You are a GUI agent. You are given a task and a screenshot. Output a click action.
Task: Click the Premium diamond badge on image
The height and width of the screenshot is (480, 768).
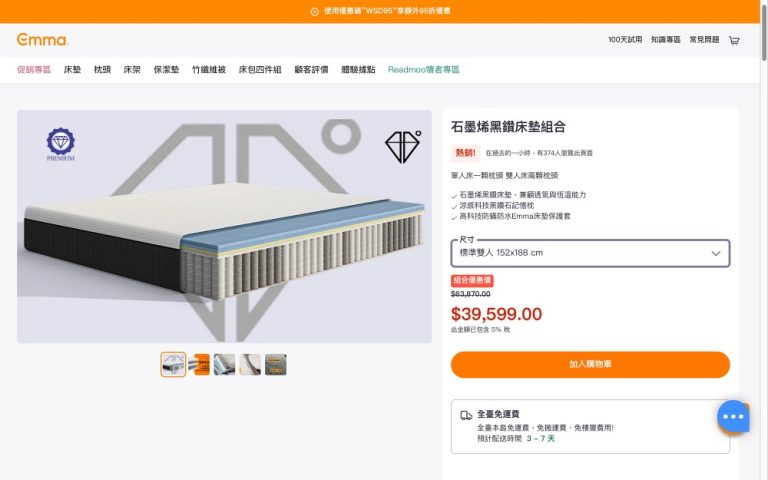[61, 144]
